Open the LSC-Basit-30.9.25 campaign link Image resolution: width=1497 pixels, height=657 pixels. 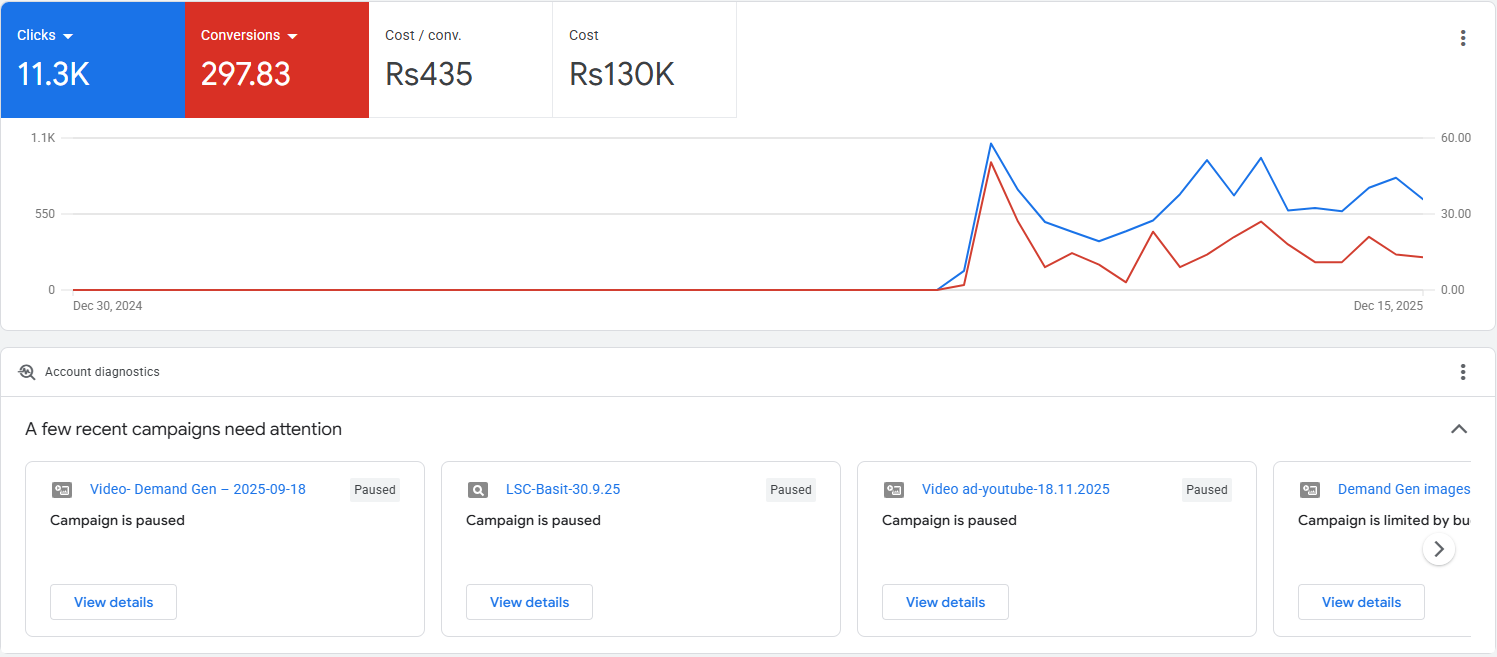(x=563, y=489)
